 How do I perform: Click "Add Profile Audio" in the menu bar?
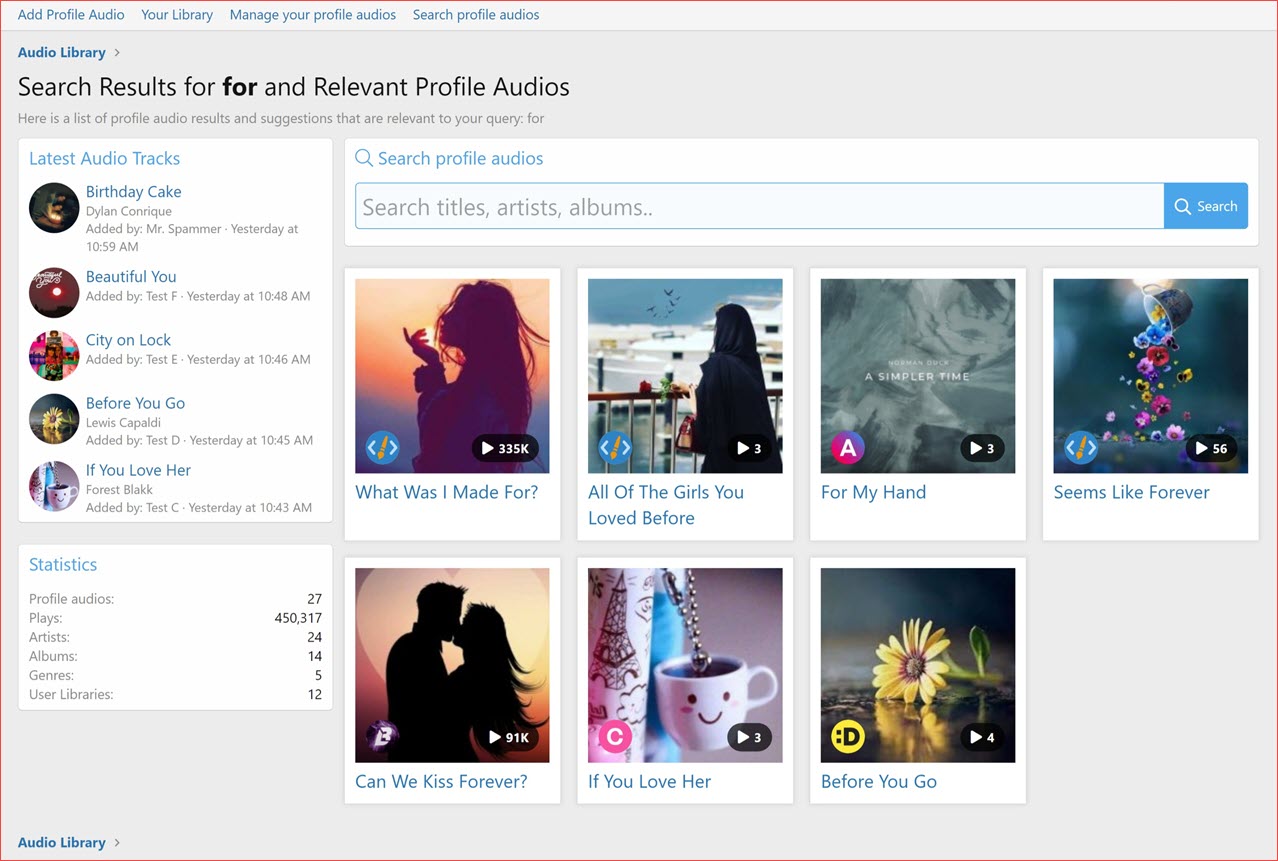71,14
